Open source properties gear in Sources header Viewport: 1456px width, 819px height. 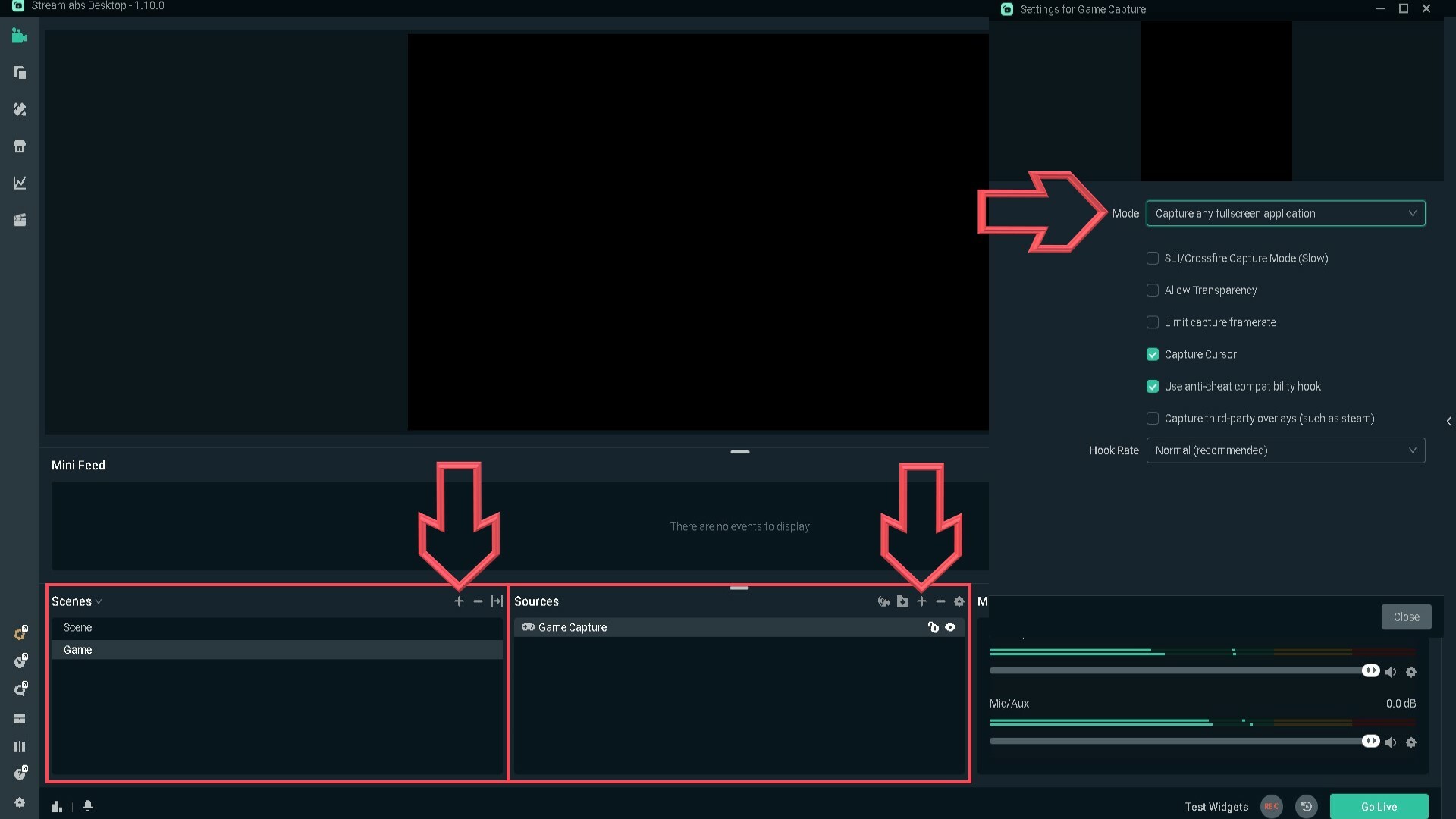coord(959,601)
